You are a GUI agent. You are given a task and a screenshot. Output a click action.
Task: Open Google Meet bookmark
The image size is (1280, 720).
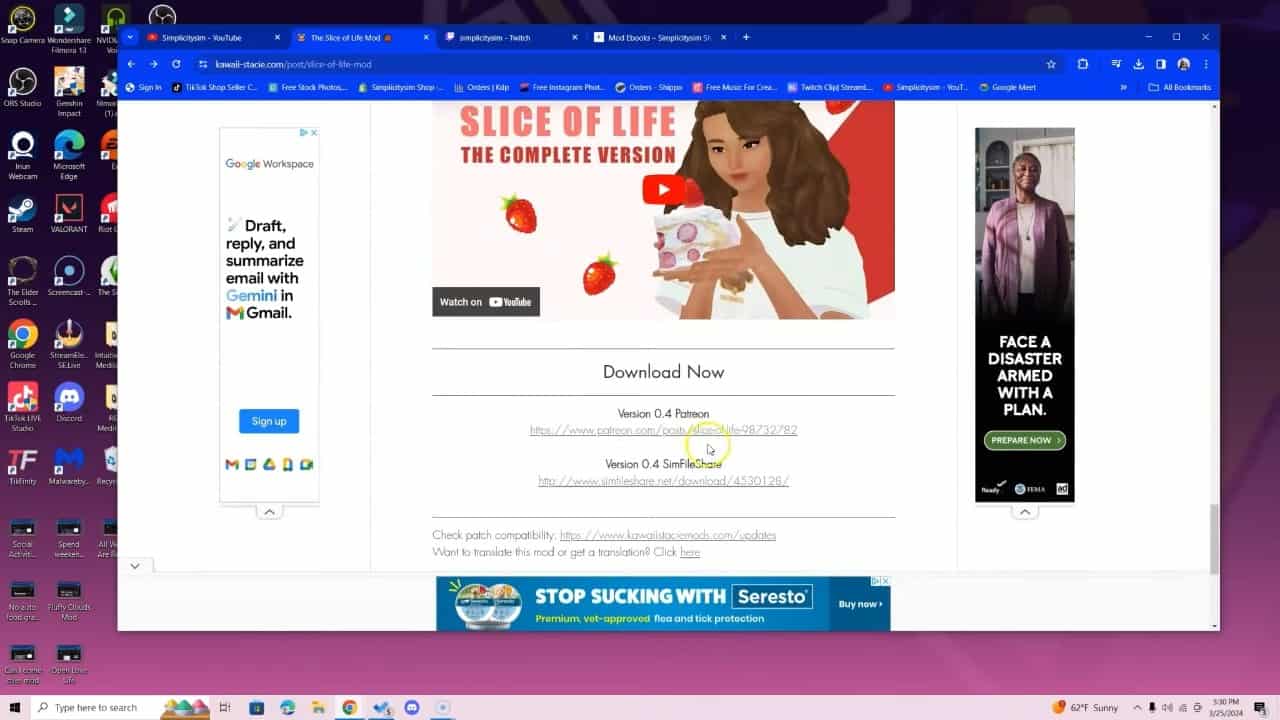tap(1007, 87)
